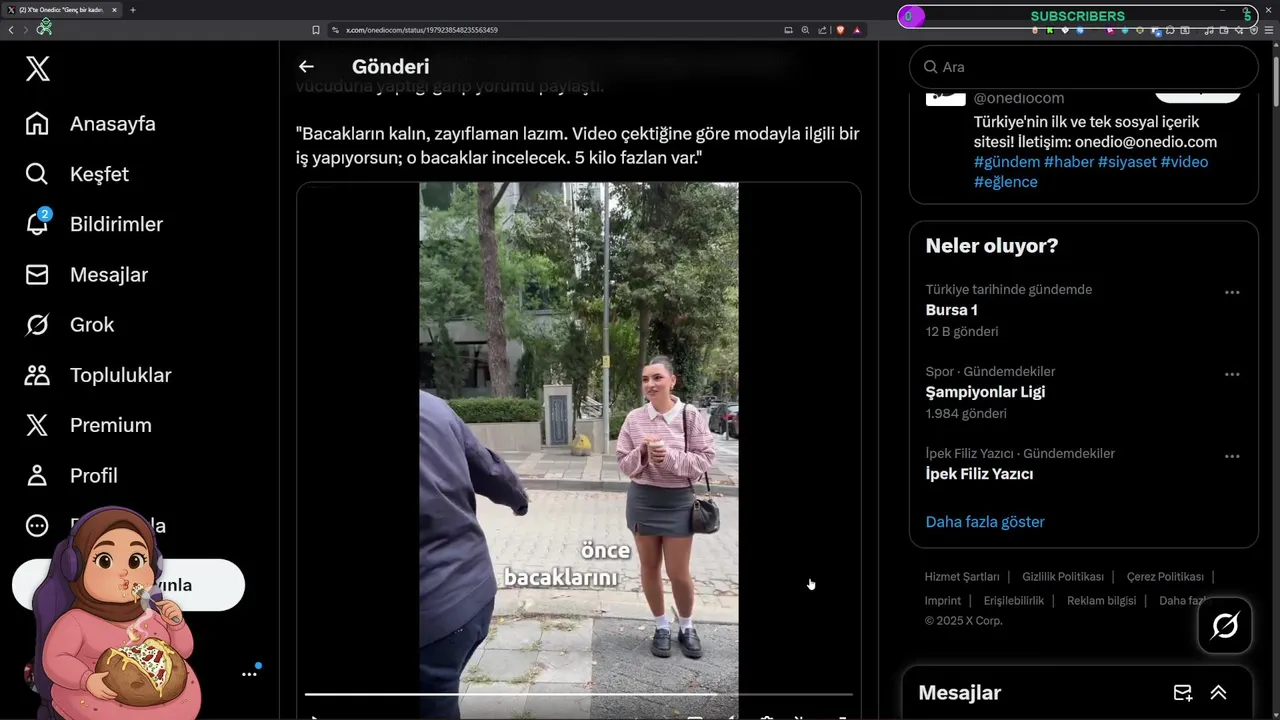Viewport: 1280px width, 720px height.
Task: Open Topluluklar menu label
Action: (120, 375)
